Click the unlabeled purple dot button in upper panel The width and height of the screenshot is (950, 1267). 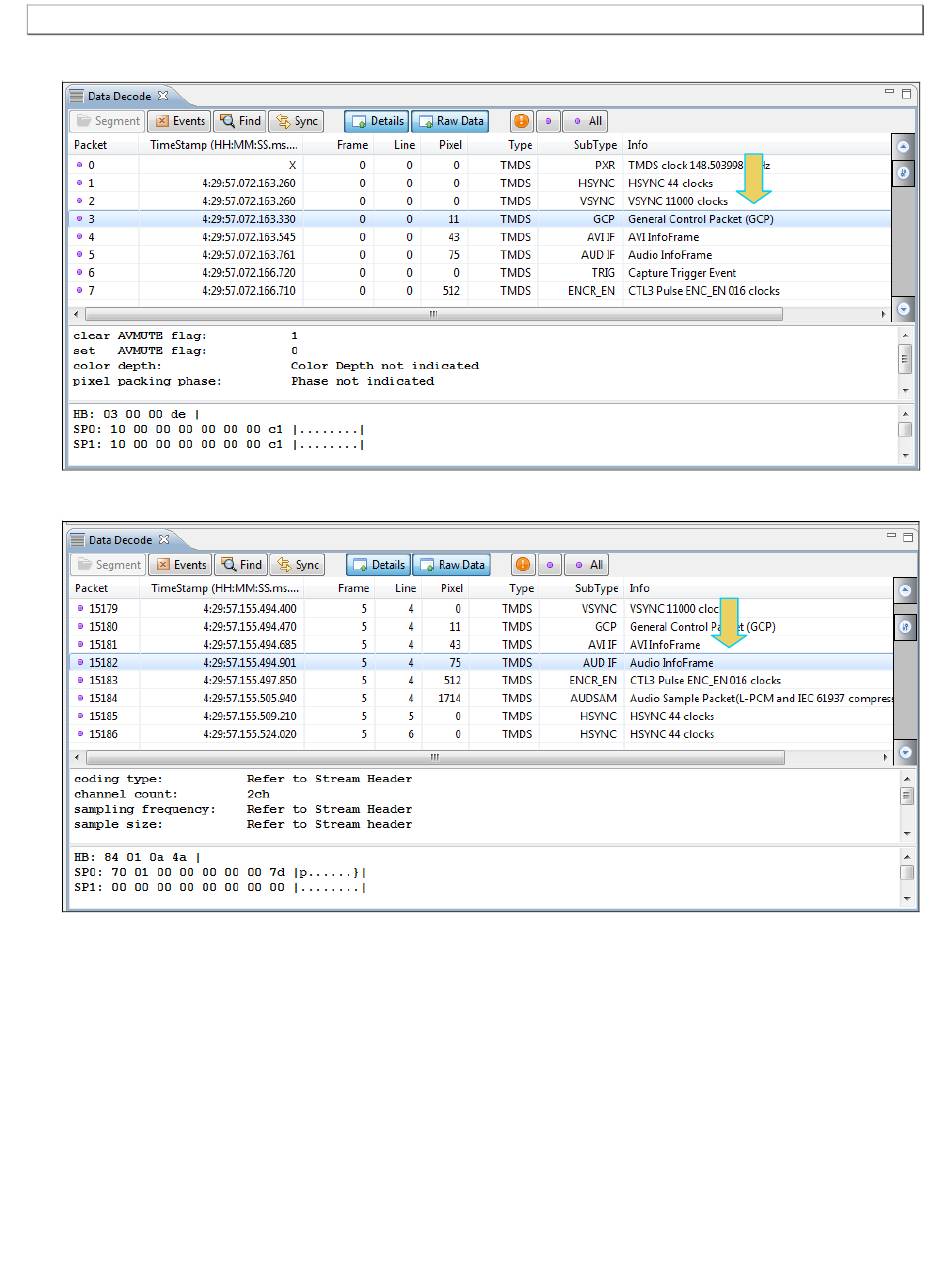pos(548,121)
